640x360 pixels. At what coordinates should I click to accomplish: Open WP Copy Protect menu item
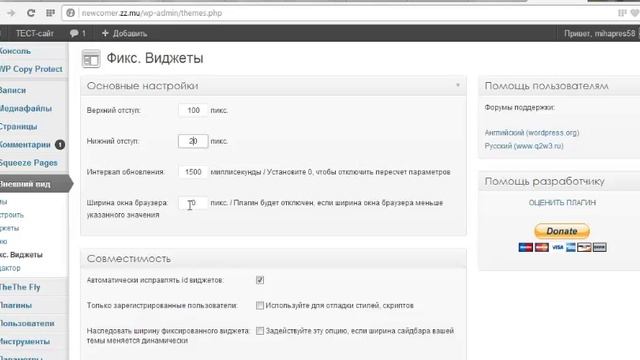(31, 69)
